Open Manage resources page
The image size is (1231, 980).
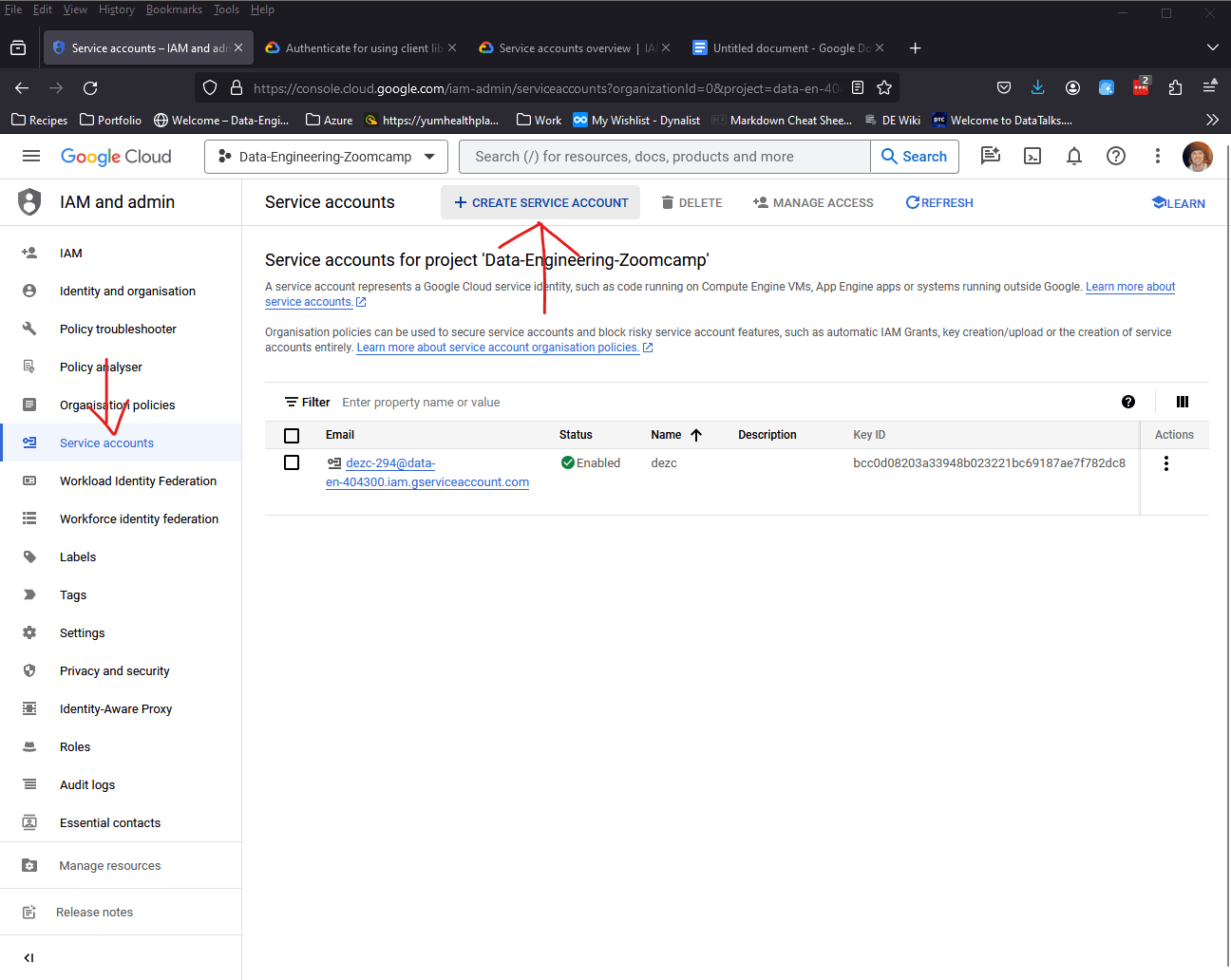pyautogui.click(x=121, y=866)
